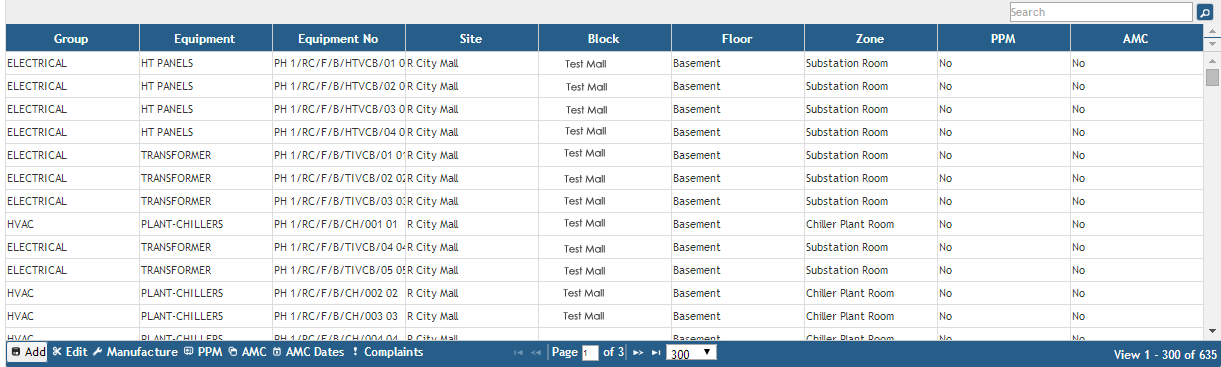Open the AMC toolbar option
Screen dimensions: 1221x367
click(x=247, y=352)
